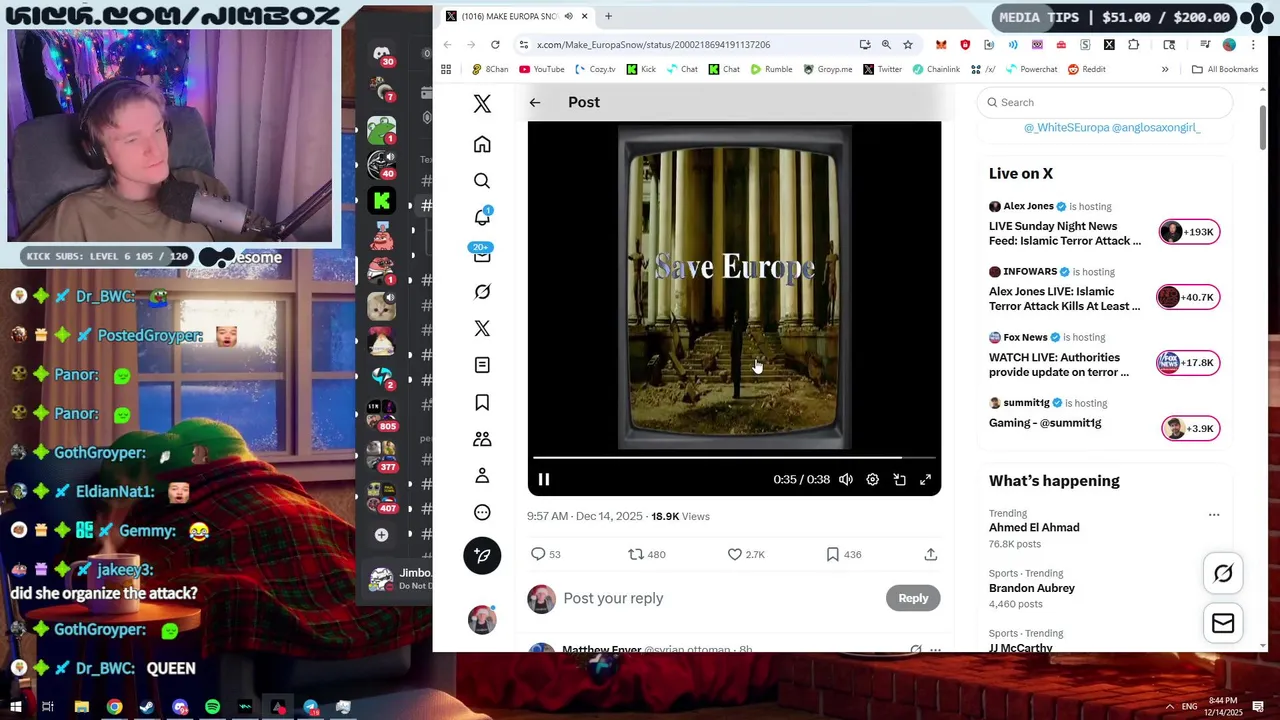Open more options dots beside Ahmed El Ahmad
The width and height of the screenshot is (1280, 720).
(x=1214, y=515)
